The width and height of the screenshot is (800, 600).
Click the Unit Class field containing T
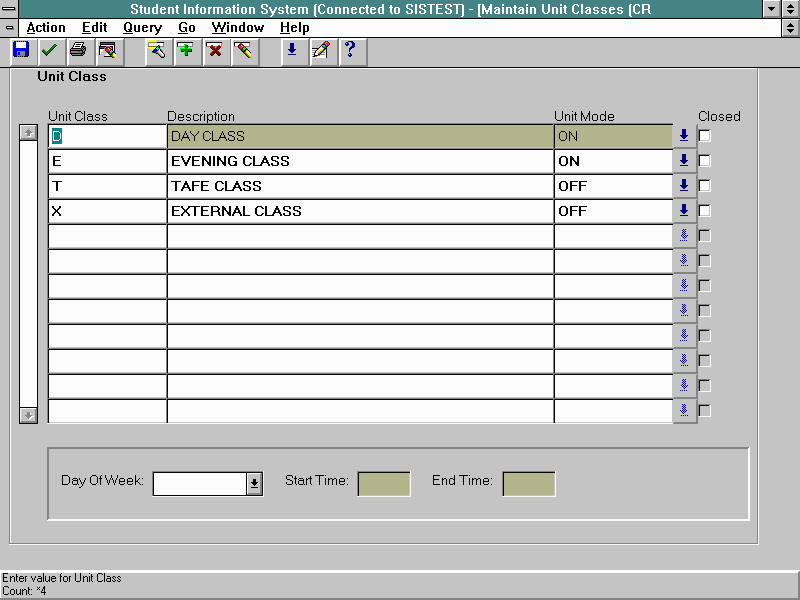(x=107, y=186)
